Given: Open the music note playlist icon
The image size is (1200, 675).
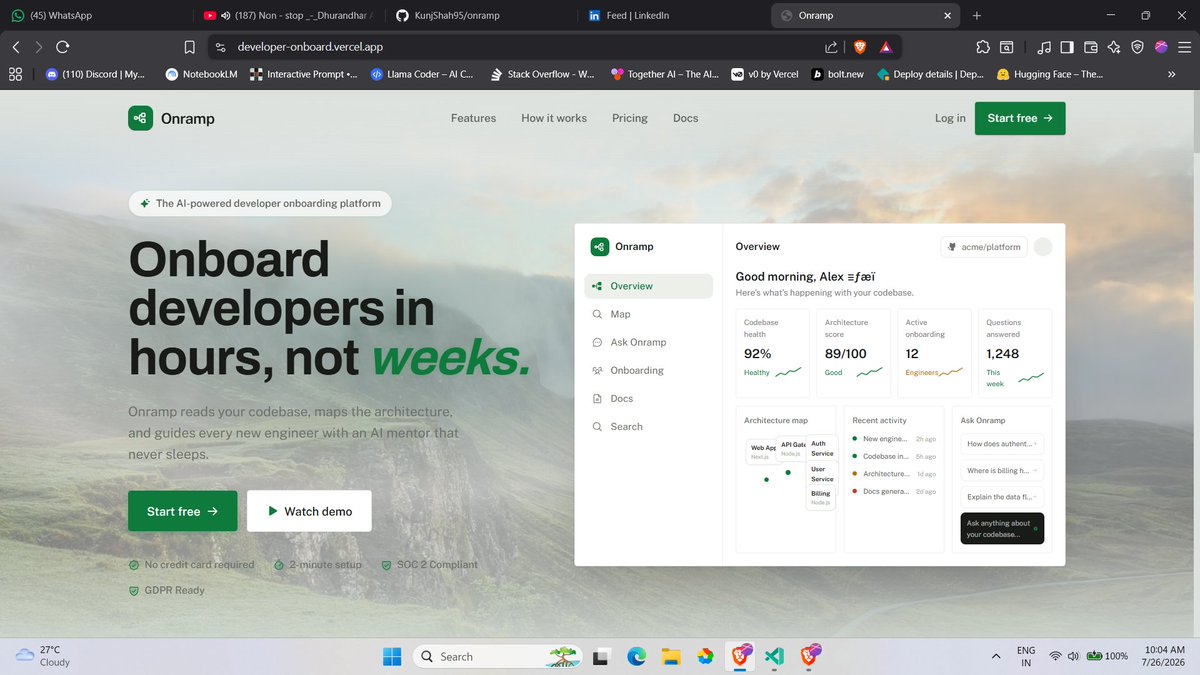Looking at the screenshot, I should click(1044, 47).
